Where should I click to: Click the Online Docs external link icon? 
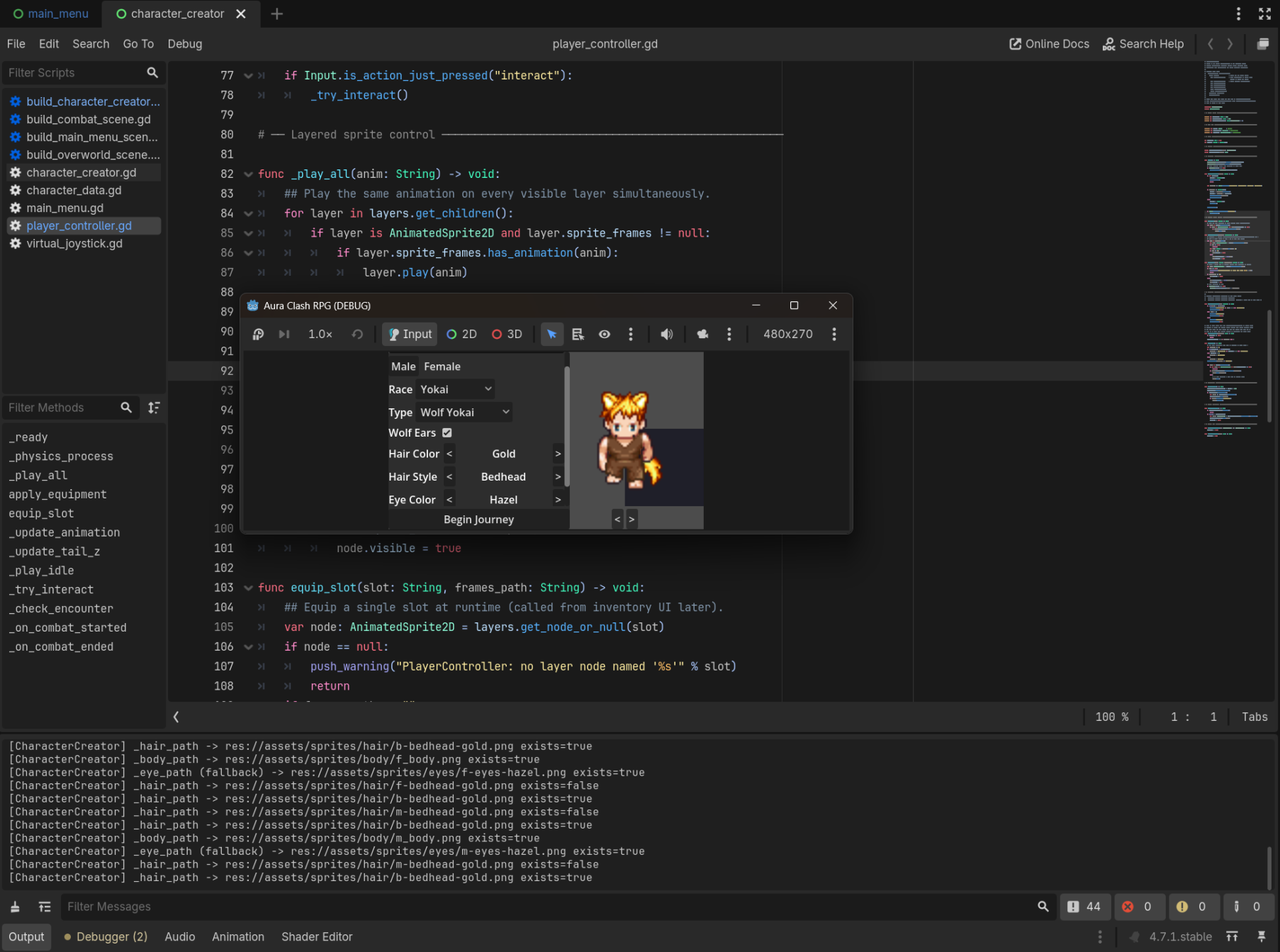pos(1015,44)
